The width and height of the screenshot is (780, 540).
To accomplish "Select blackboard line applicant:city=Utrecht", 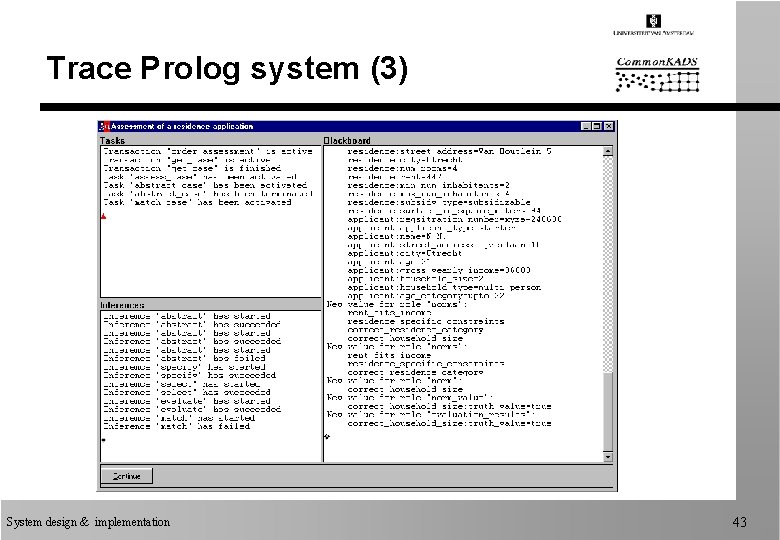I will click(404, 253).
